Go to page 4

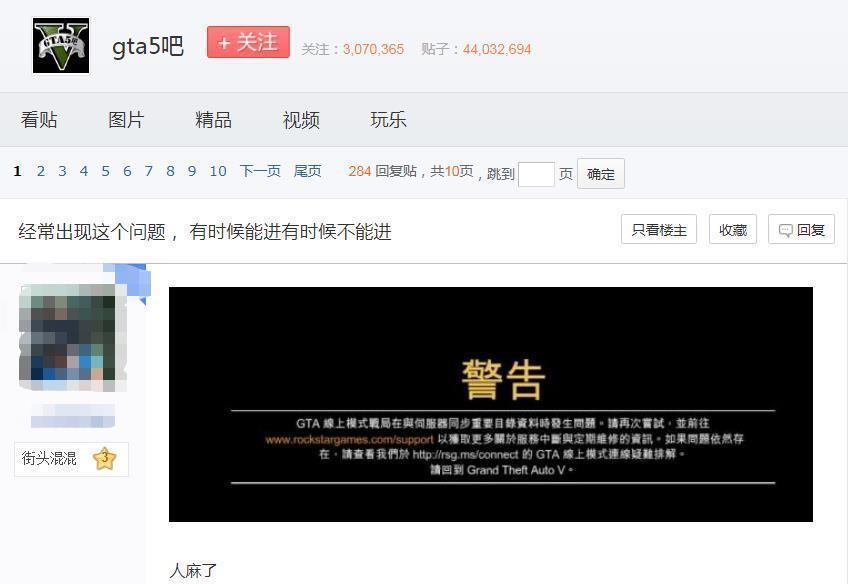click(x=84, y=171)
